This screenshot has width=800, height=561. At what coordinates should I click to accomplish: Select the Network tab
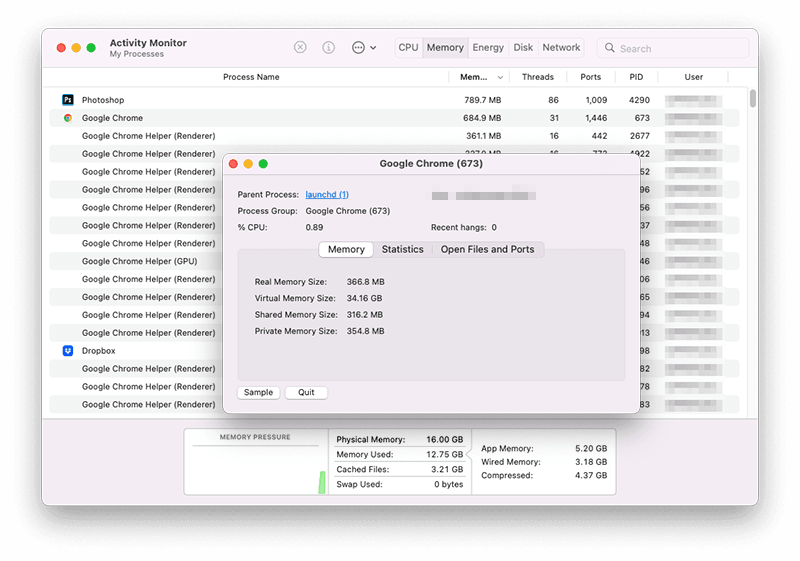pyautogui.click(x=561, y=48)
